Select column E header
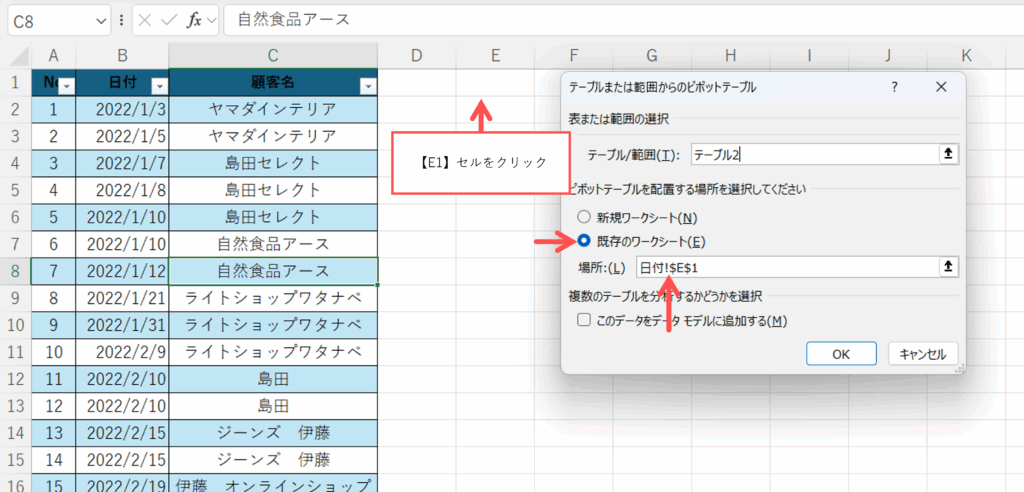Screen dimensions: 1024x492 (x=494, y=56)
